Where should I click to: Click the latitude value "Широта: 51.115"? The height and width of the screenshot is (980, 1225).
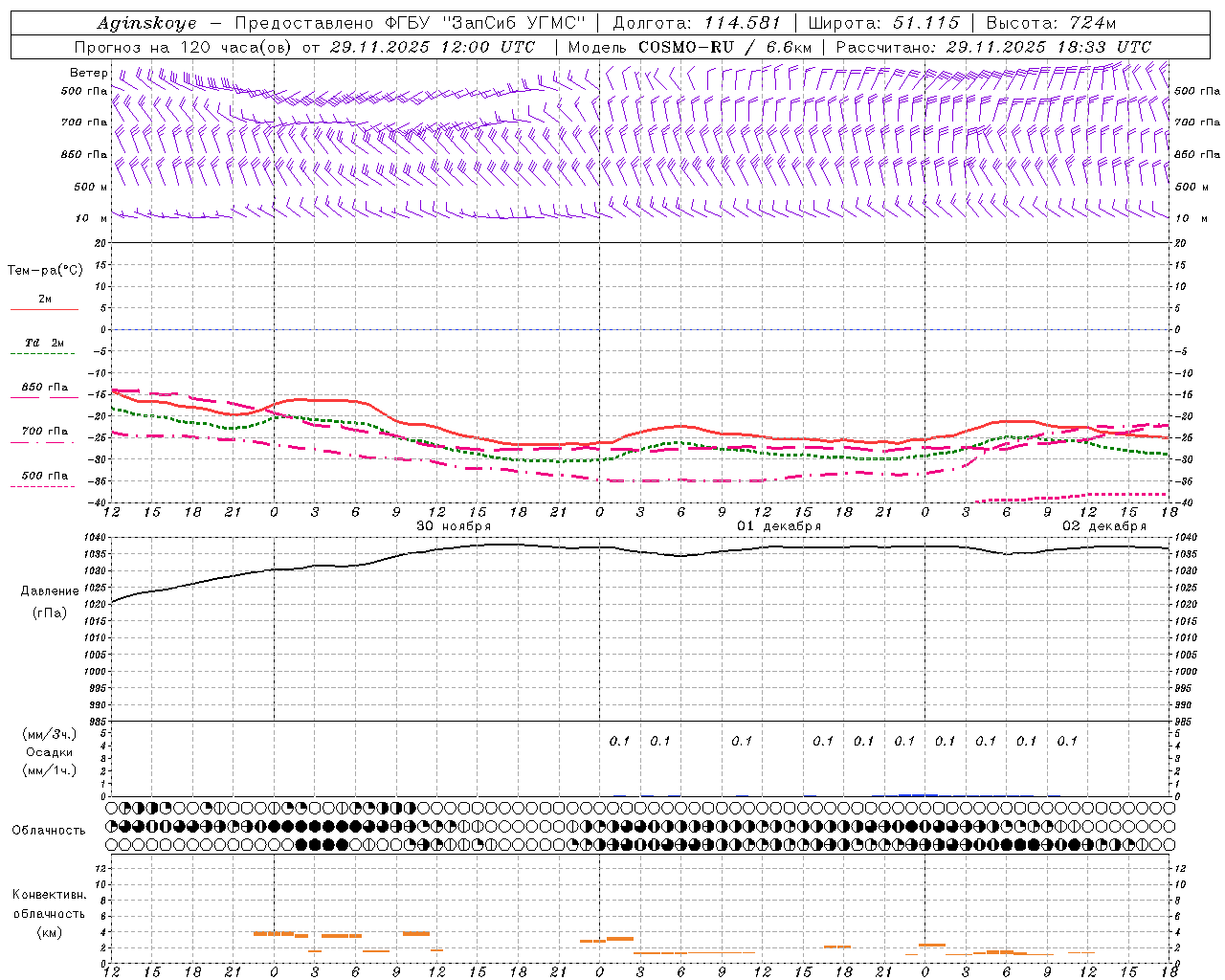[883, 23]
